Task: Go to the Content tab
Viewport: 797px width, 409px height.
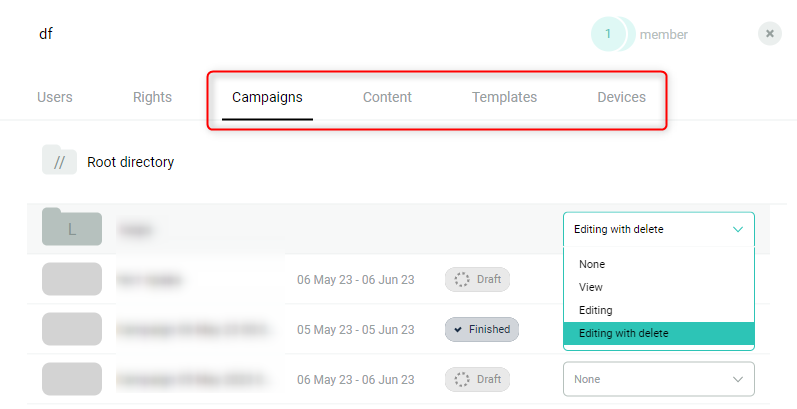Action: click(387, 97)
